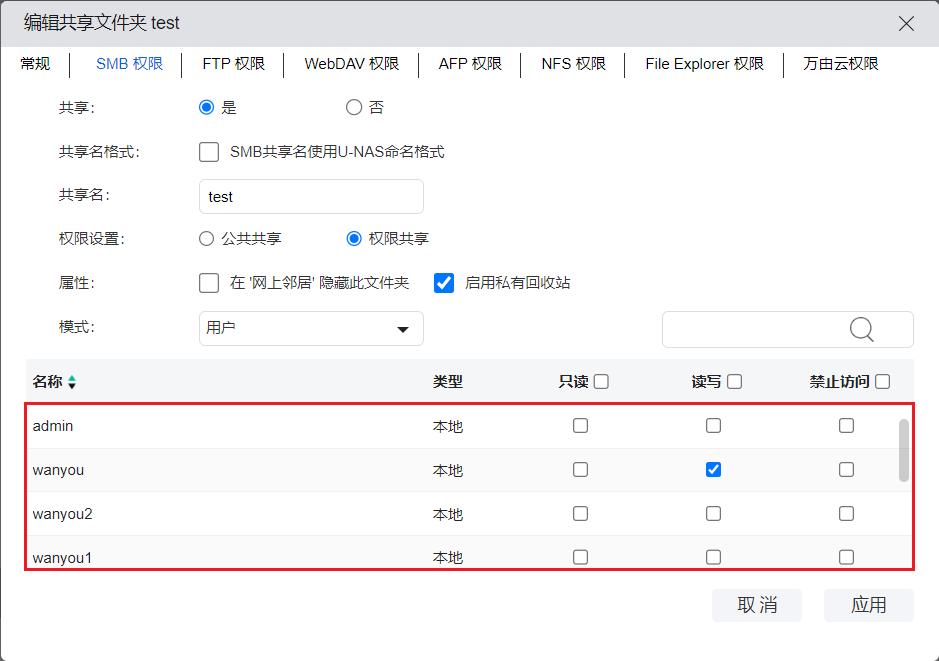Viewport: 939px width, 661px height.
Task: Check the deny access header checkbox
Action: pos(882,381)
